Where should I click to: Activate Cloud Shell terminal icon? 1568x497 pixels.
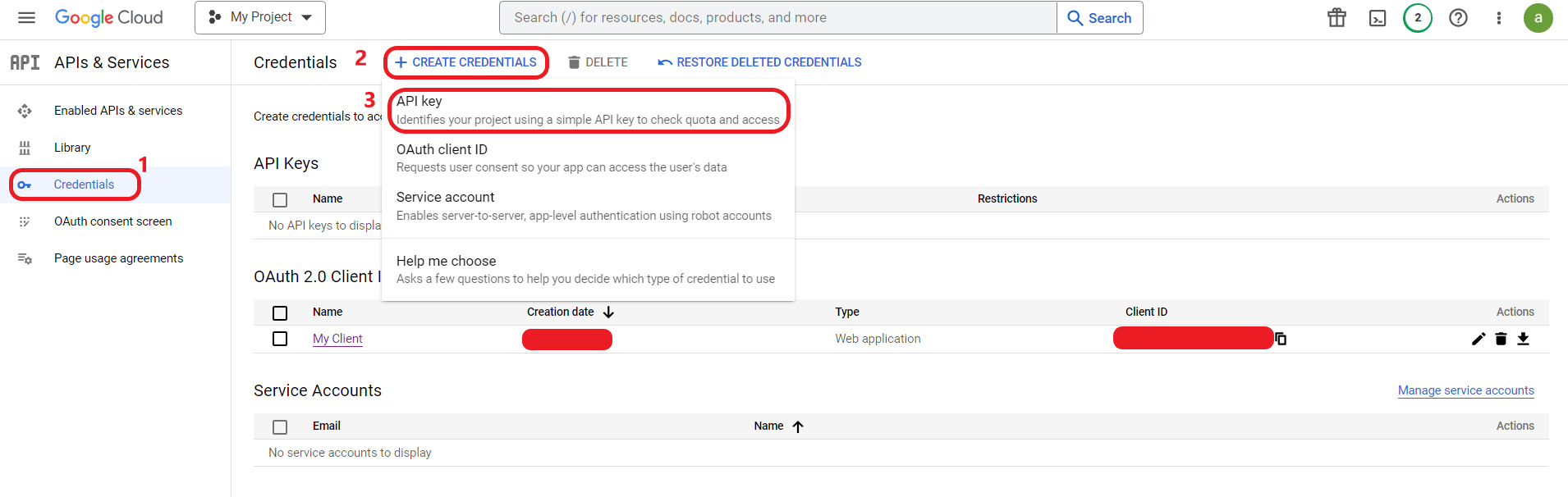point(1378,18)
